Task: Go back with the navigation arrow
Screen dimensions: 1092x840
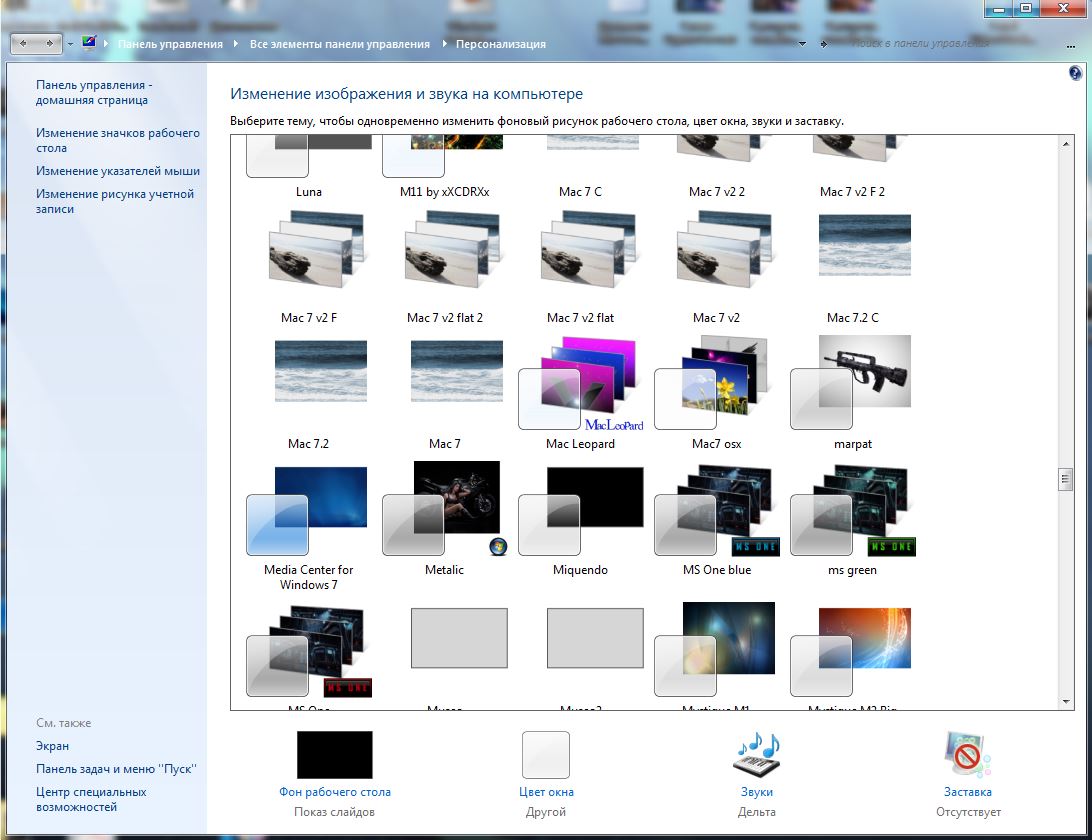Action: coord(24,43)
